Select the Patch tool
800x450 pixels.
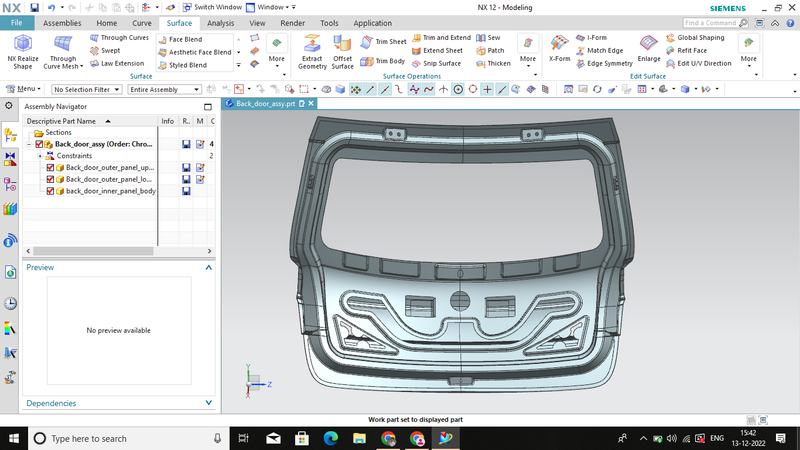point(490,51)
